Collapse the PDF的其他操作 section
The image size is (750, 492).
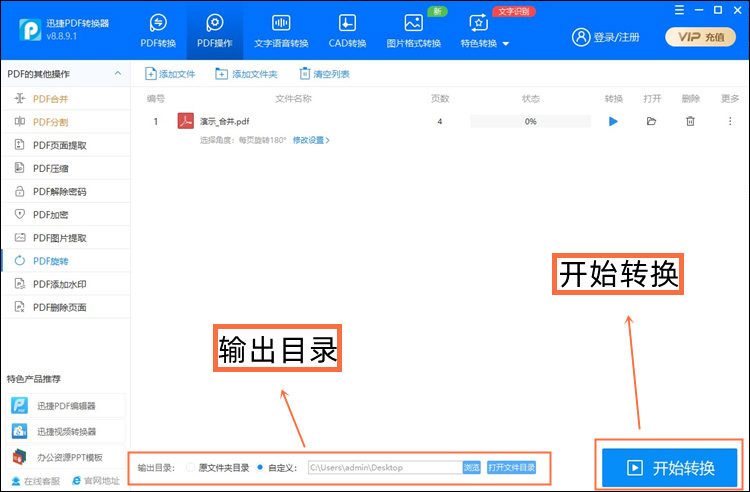[x=118, y=73]
